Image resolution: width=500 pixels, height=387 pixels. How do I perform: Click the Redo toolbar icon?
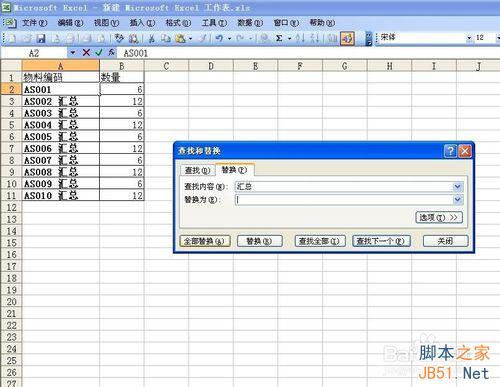[x=240, y=38]
